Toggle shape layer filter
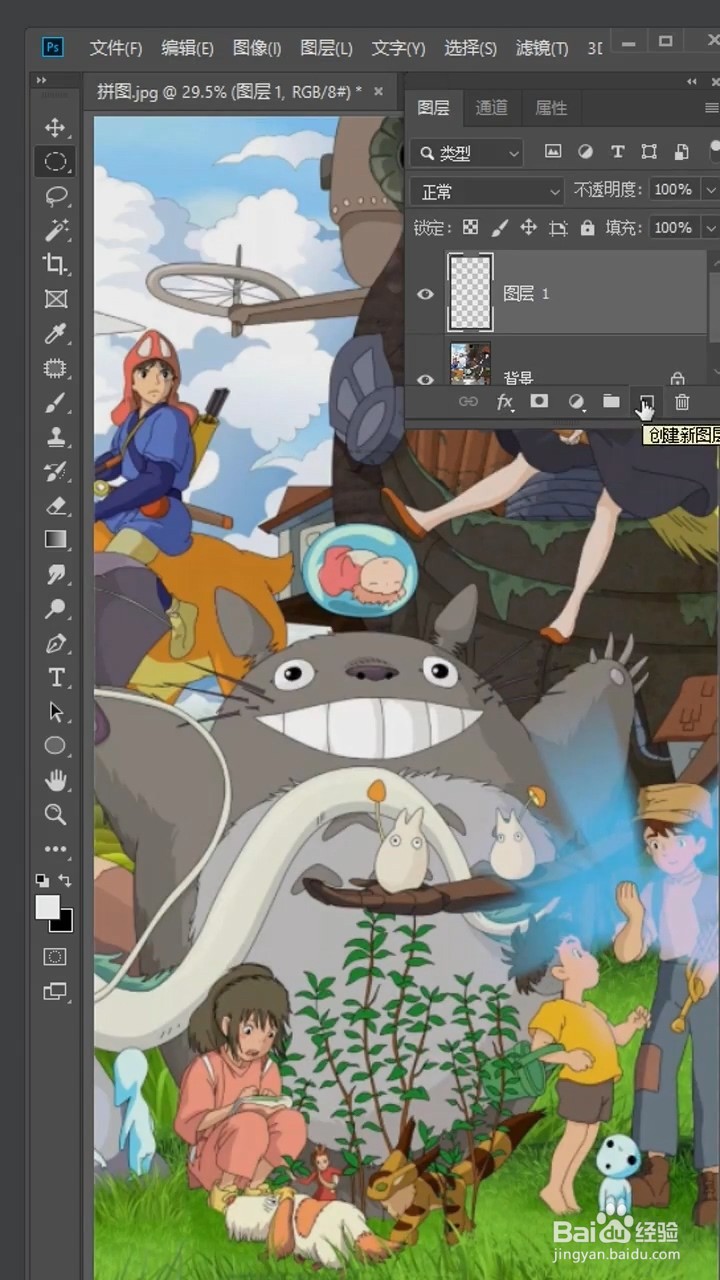 pyautogui.click(x=649, y=152)
